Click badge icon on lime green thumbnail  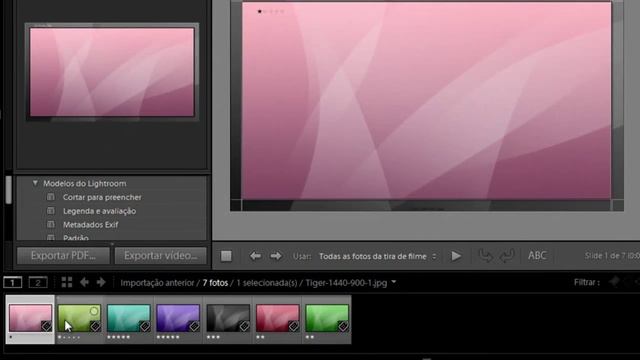click(x=95, y=326)
